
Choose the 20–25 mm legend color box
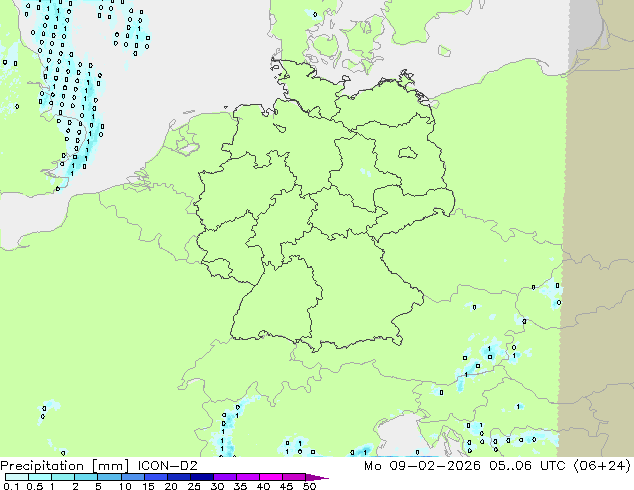[x=179, y=477]
